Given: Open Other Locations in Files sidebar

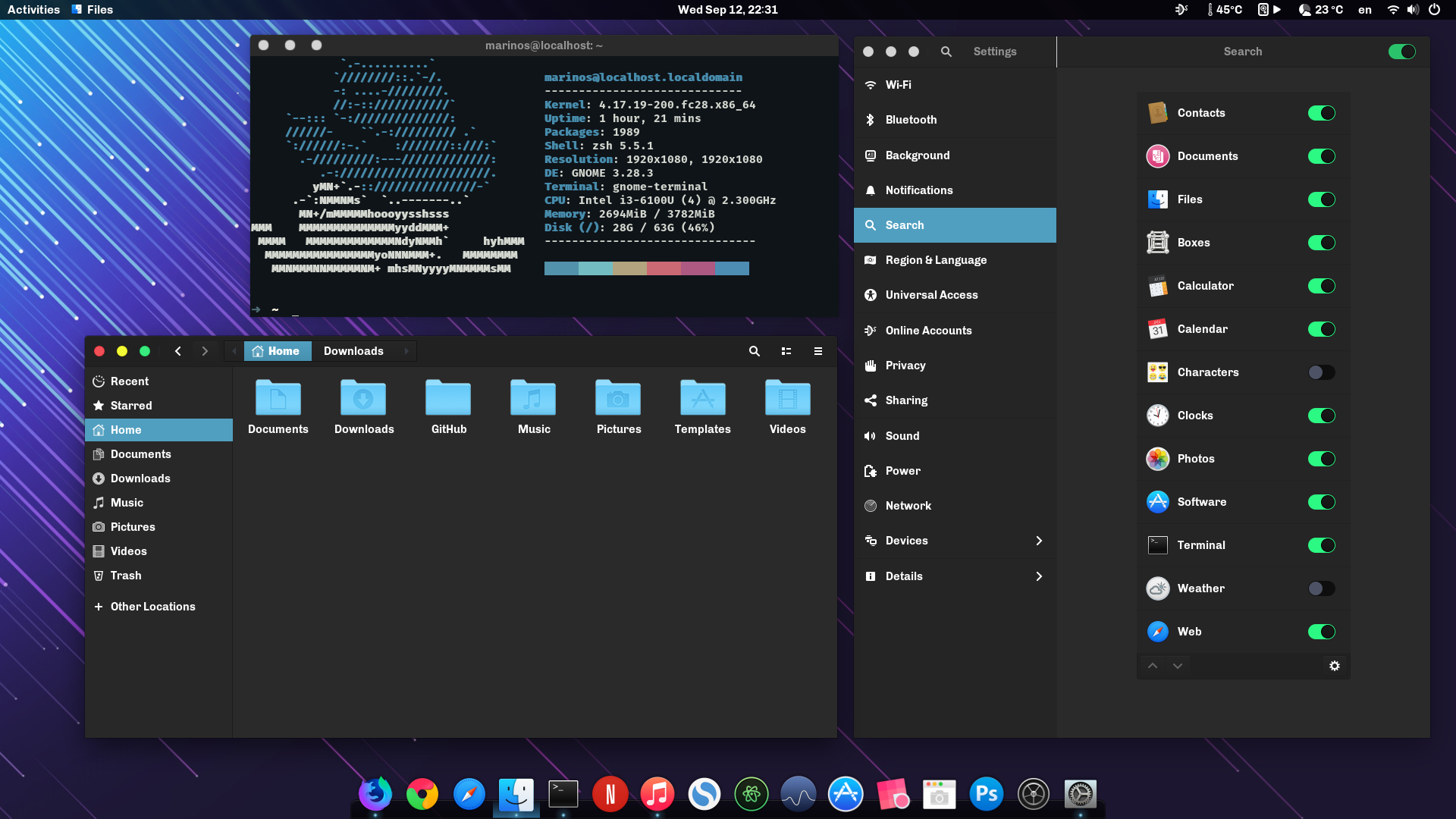Looking at the screenshot, I should 158,607.
